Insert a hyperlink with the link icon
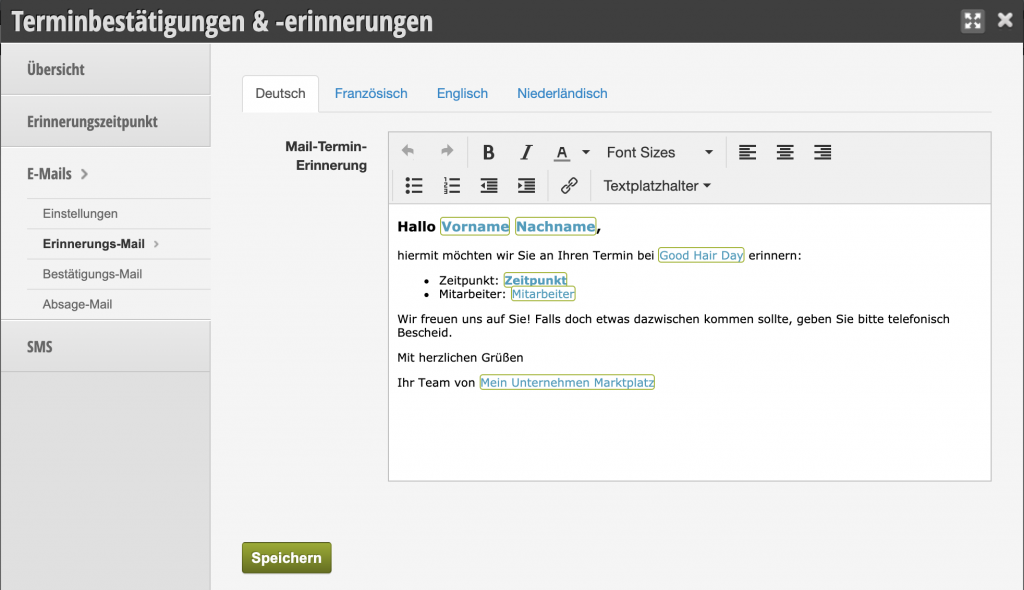This screenshot has width=1024, height=590. coord(569,185)
